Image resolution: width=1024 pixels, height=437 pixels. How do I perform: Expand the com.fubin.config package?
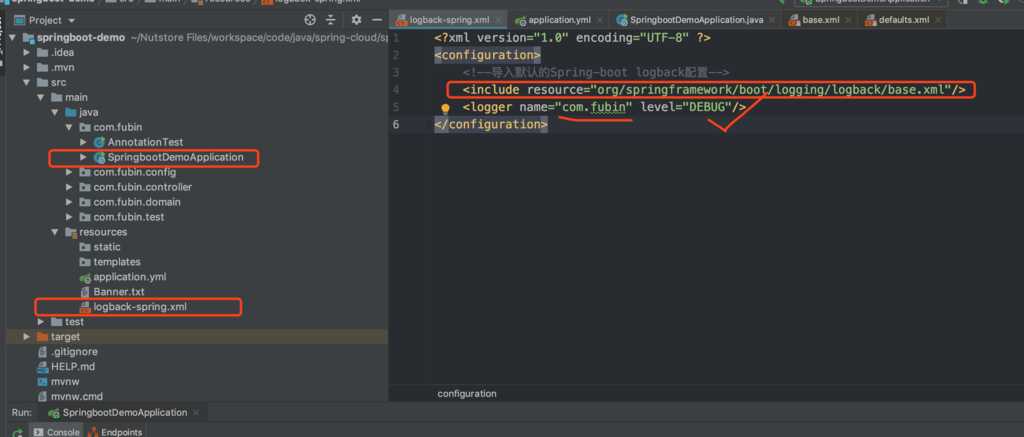pos(69,172)
